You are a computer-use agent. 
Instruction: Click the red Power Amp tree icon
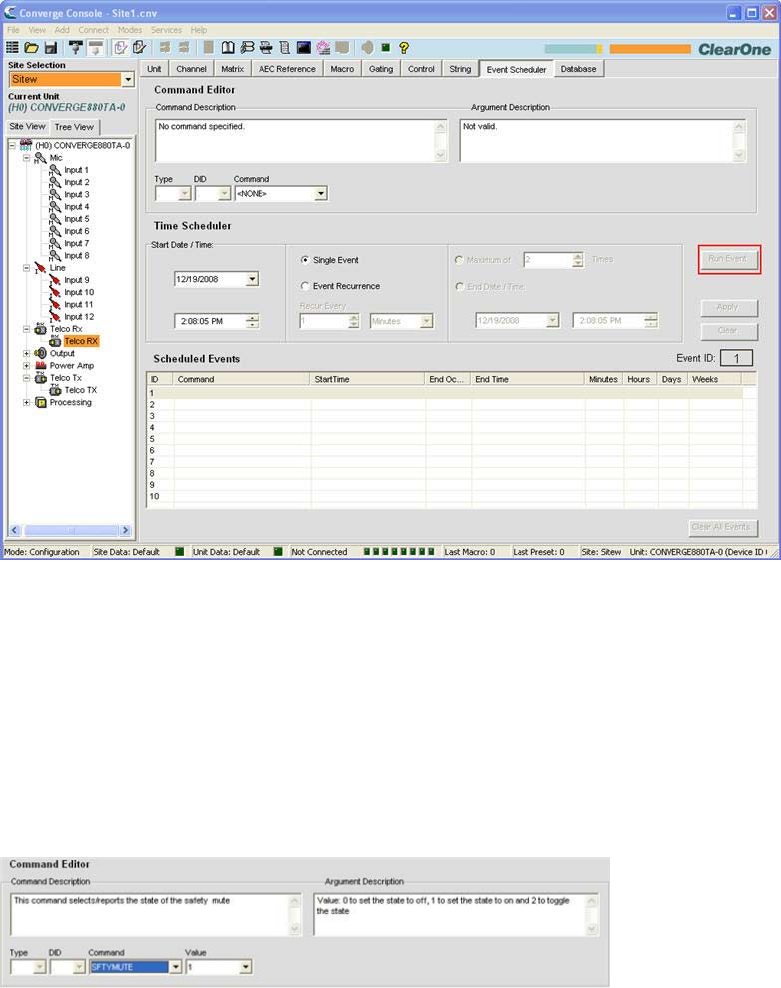click(40, 365)
